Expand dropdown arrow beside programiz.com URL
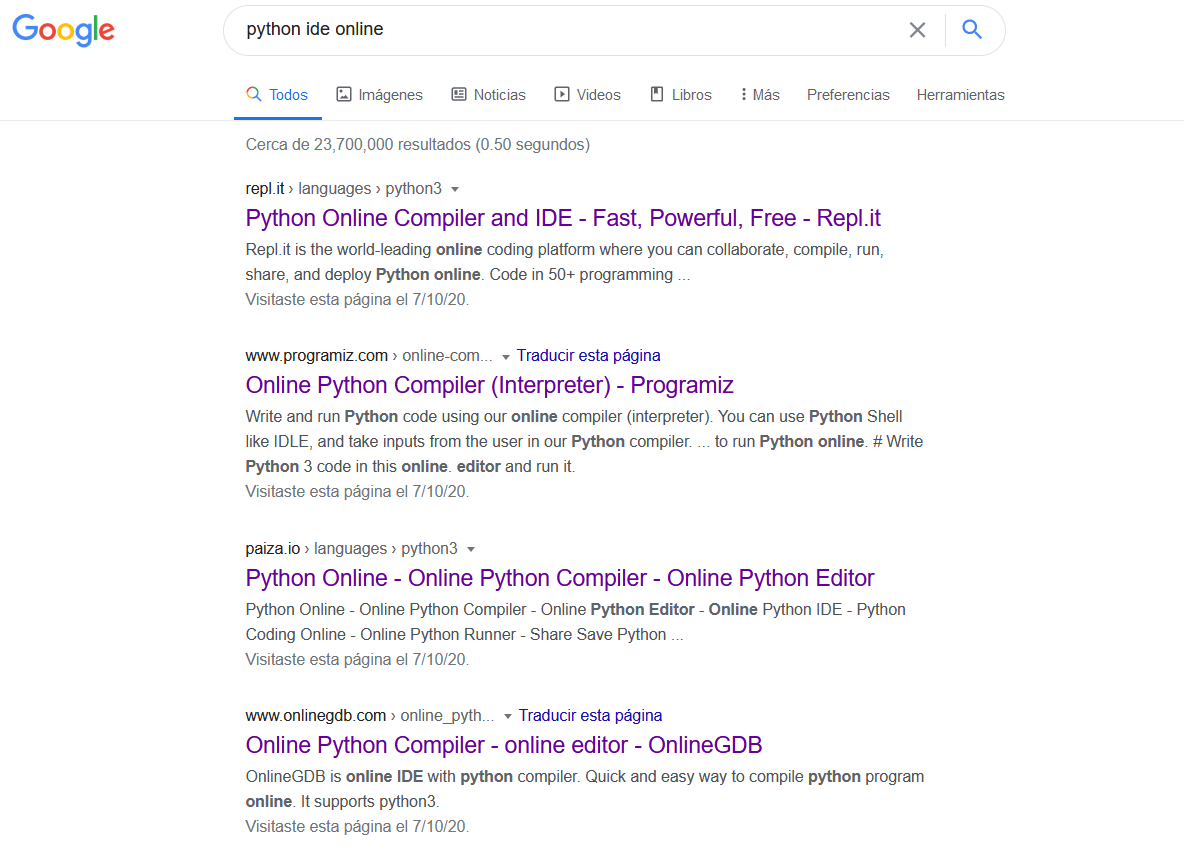This screenshot has height=857, width=1184. tap(506, 356)
